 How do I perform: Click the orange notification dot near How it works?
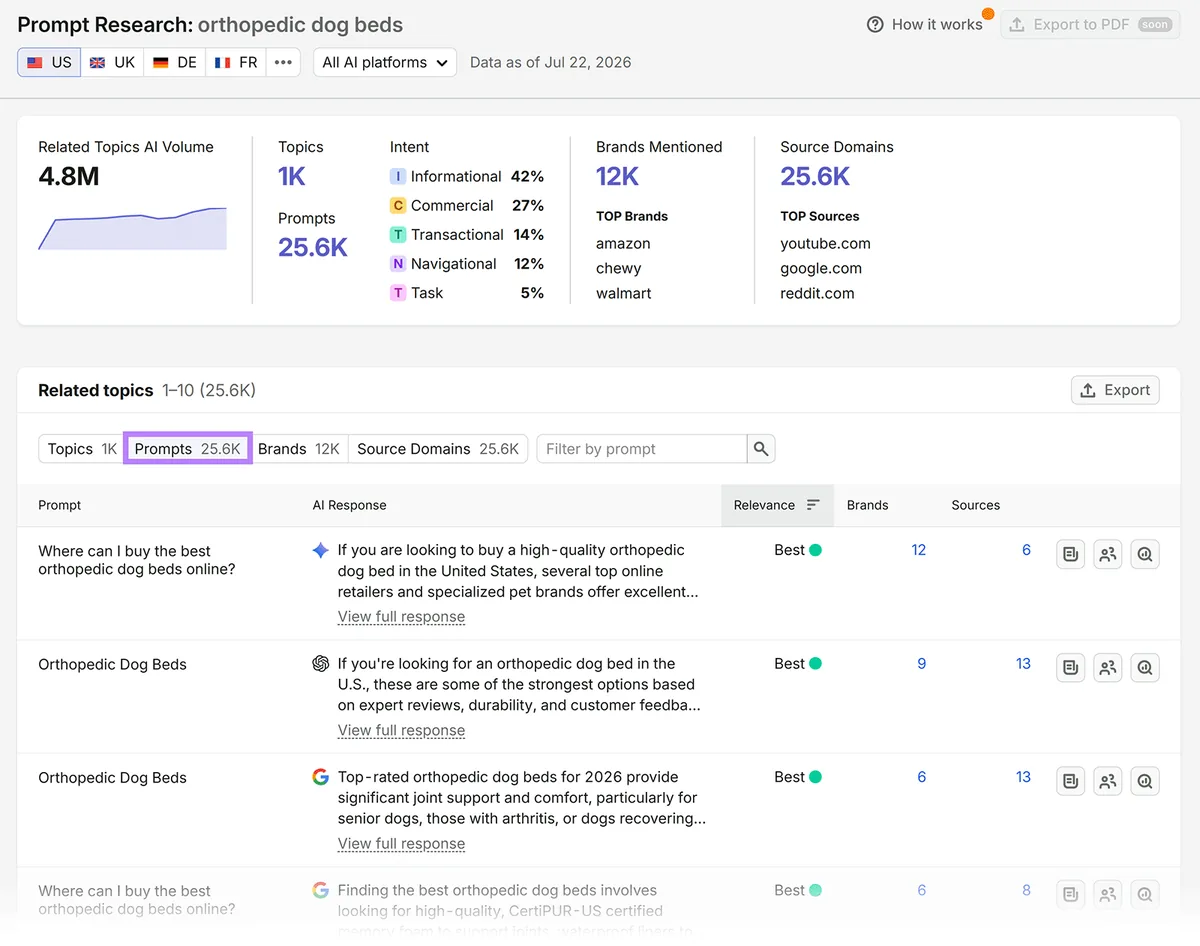pos(988,14)
